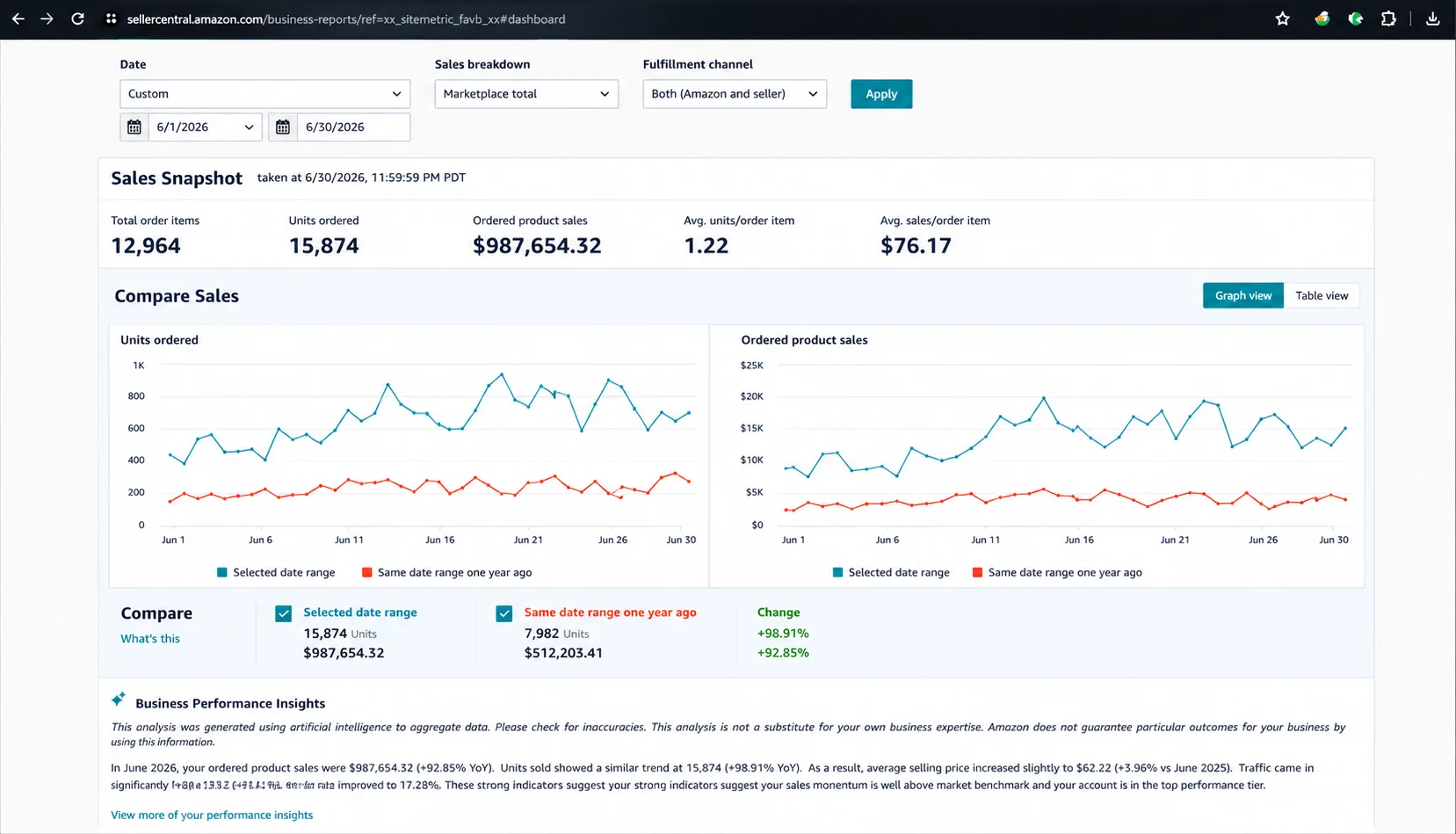Go forward using browser forward arrow
Viewport: 1456px width, 834px height.
(x=47, y=18)
